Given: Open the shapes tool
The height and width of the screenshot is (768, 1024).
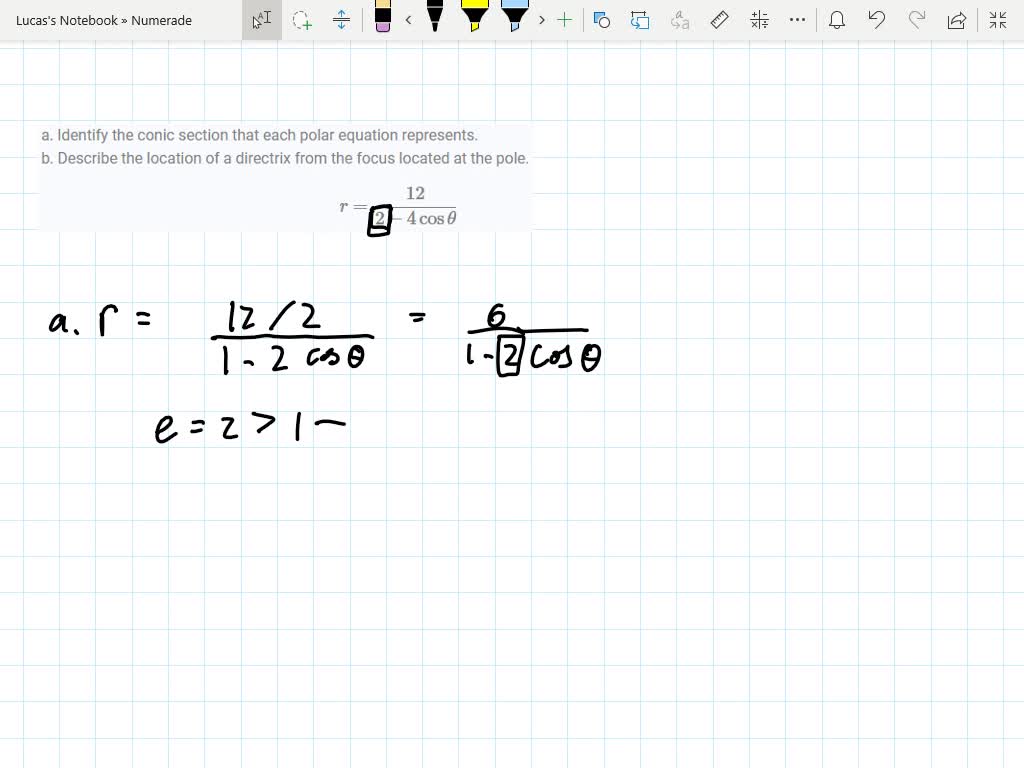Looking at the screenshot, I should 601,20.
